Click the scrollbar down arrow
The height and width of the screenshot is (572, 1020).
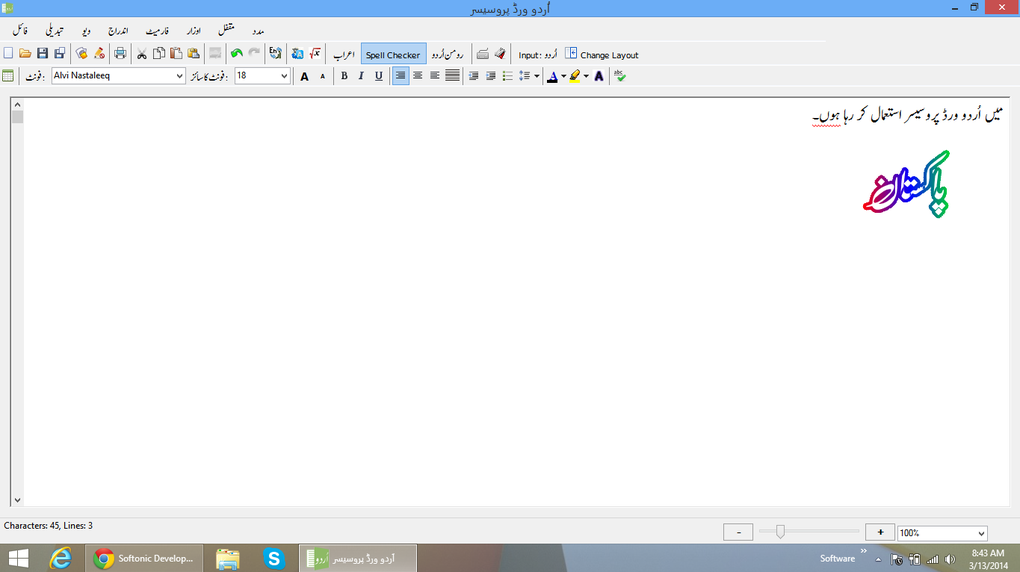pos(18,500)
